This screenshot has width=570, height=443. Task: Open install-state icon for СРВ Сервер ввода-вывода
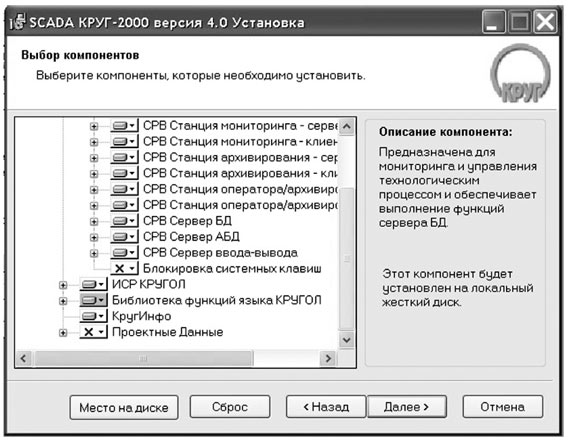pyautogui.click(x=124, y=253)
